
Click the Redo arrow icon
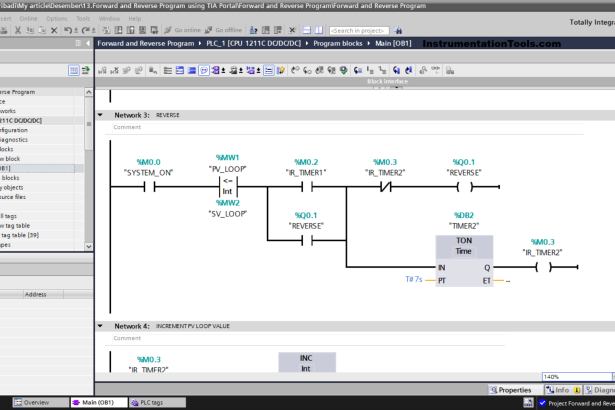(x=86, y=30)
